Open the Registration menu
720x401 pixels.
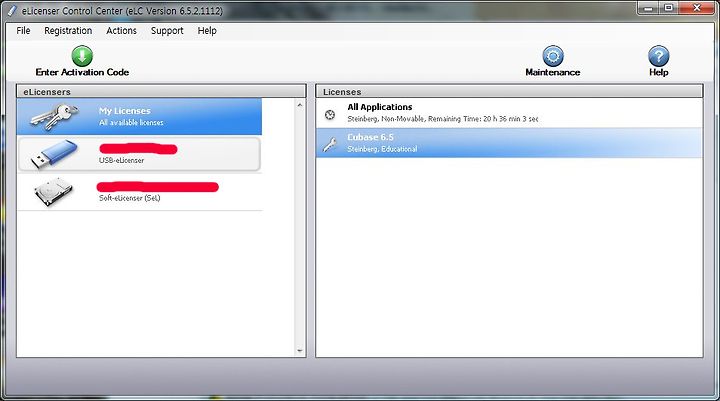point(68,31)
